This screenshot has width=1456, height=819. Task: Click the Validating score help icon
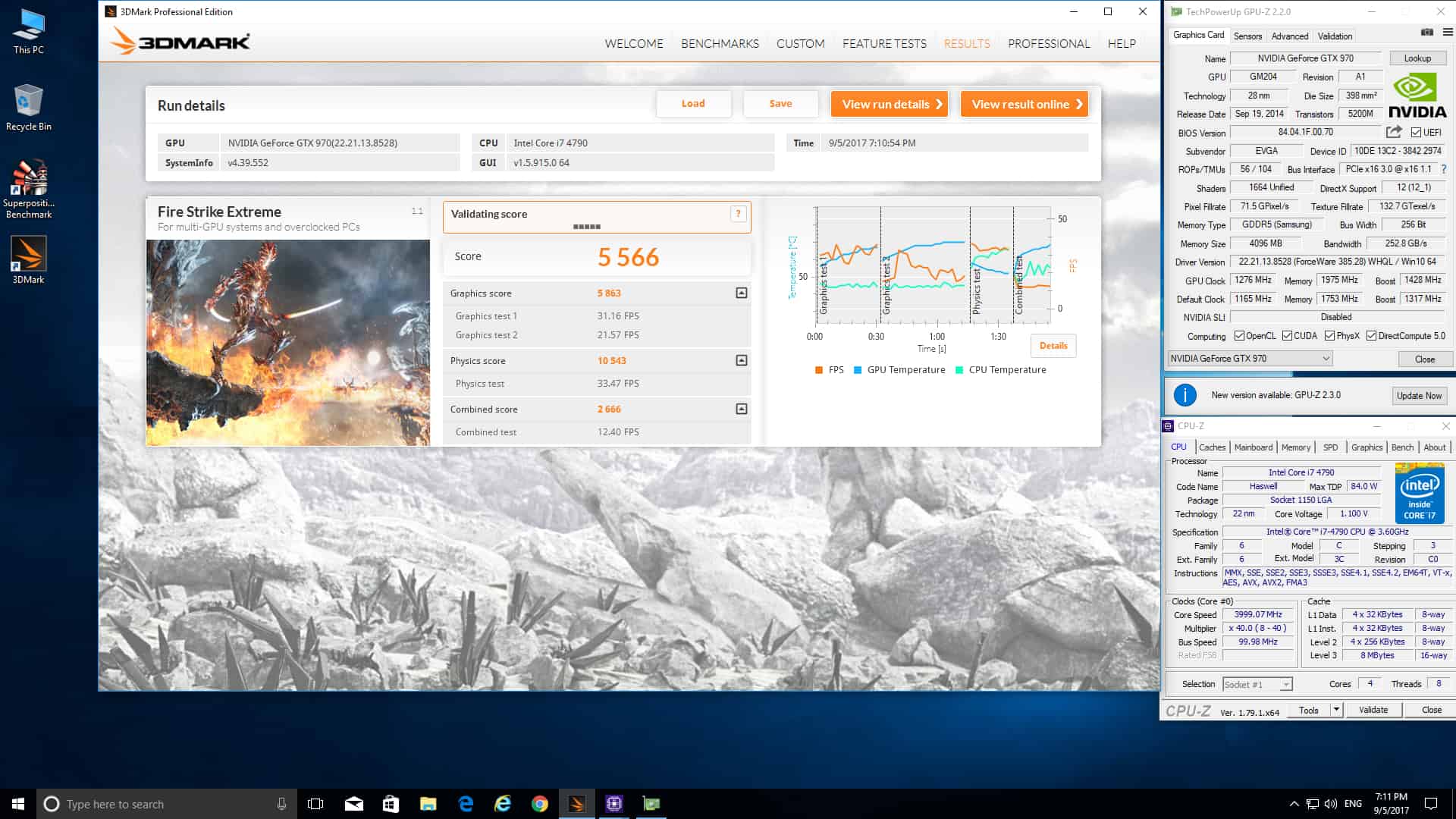pos(738,214)
